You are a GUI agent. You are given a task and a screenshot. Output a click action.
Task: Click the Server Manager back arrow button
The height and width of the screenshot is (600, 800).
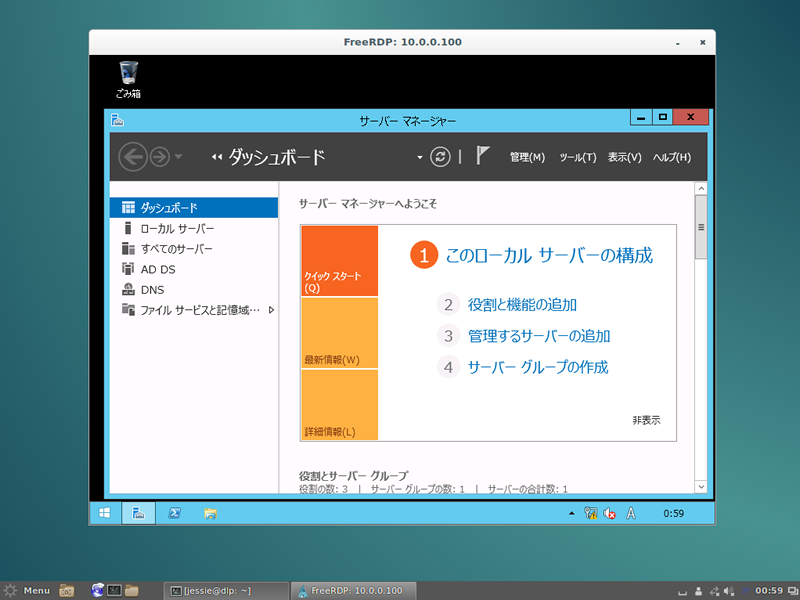point(133,157)
